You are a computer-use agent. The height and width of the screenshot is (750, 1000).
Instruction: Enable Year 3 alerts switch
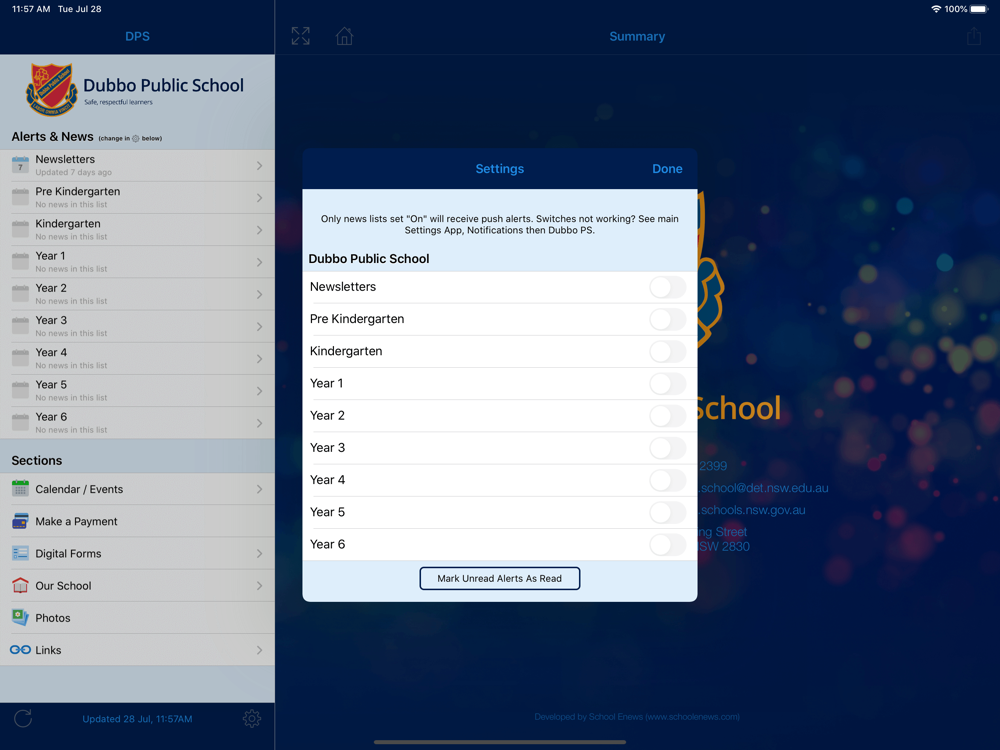coord(668,448)
